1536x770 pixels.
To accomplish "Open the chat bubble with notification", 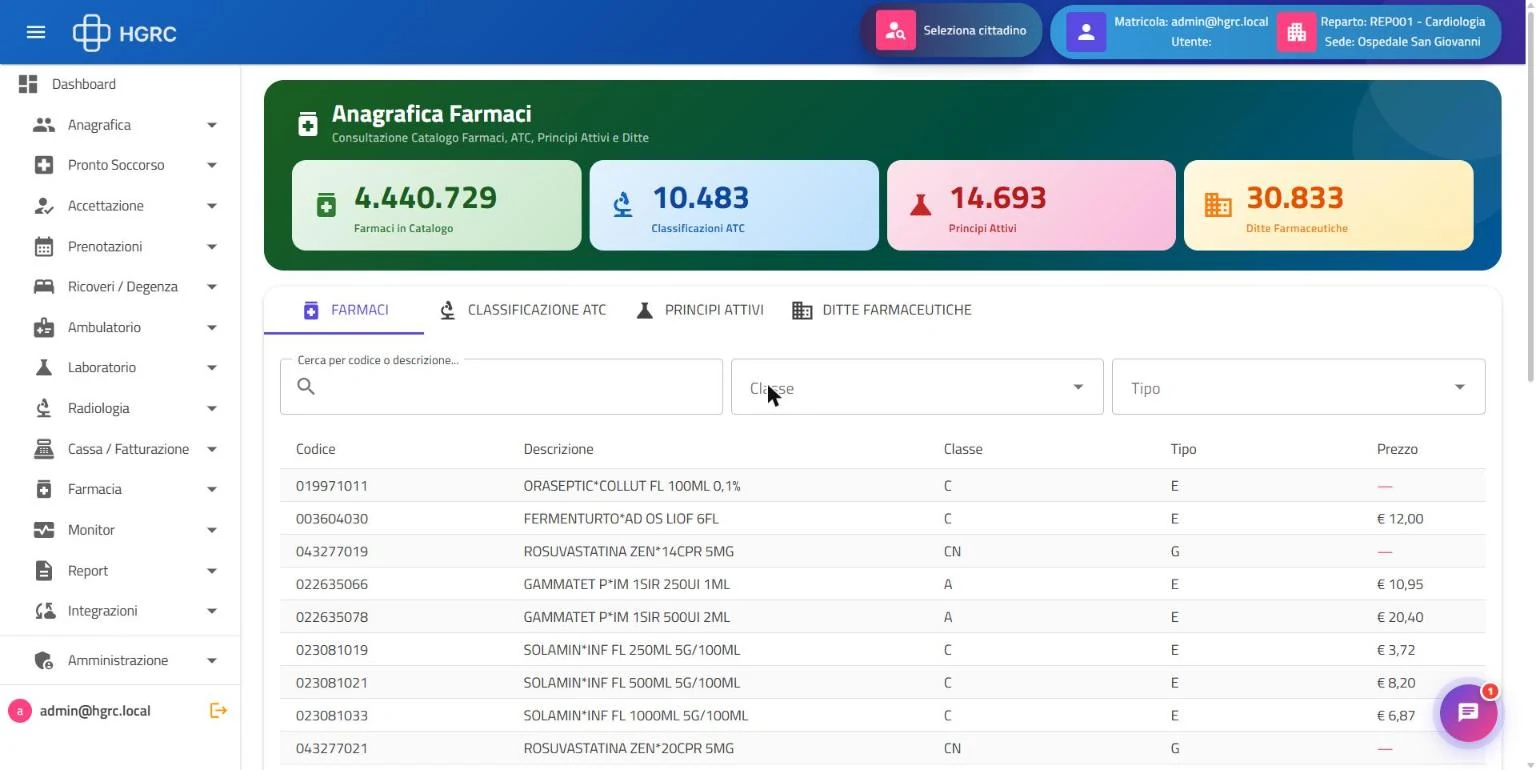I will (x=1468, y=713).
